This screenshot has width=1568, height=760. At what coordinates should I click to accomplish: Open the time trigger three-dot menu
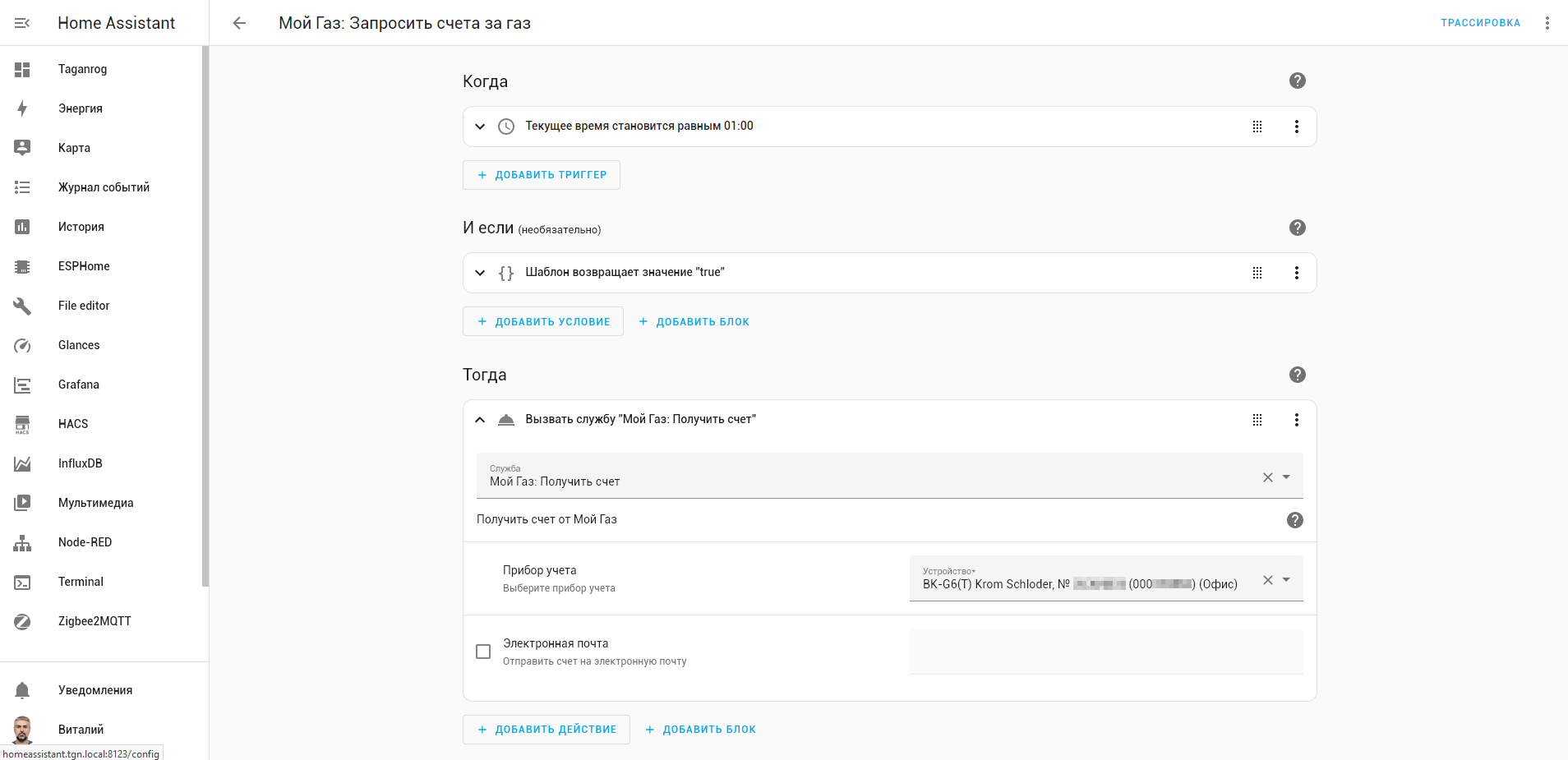[x=1297, y=127]
